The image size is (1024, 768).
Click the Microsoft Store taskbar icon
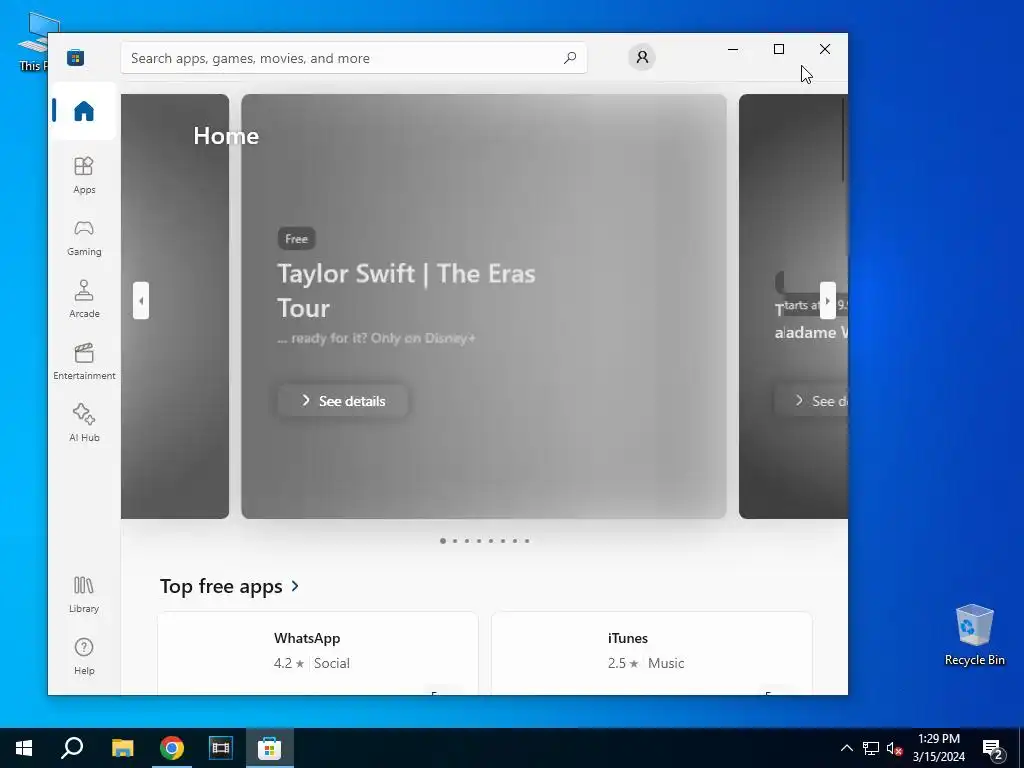[x=270, y=748]
